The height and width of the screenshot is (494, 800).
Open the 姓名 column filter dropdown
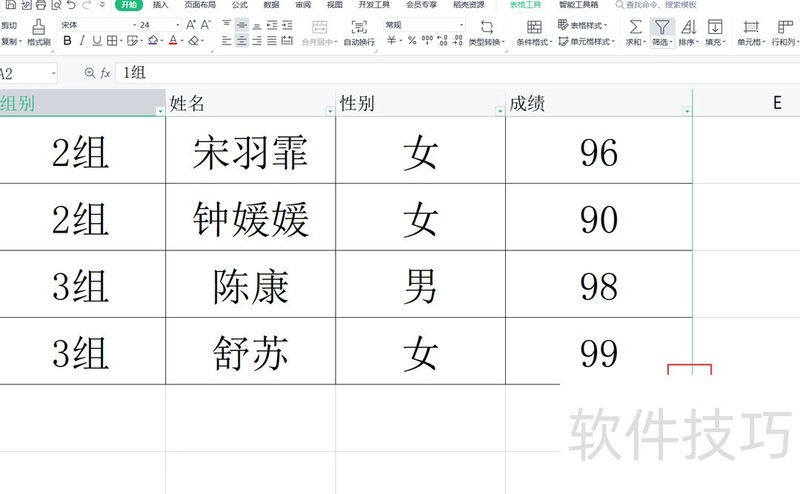330,111
